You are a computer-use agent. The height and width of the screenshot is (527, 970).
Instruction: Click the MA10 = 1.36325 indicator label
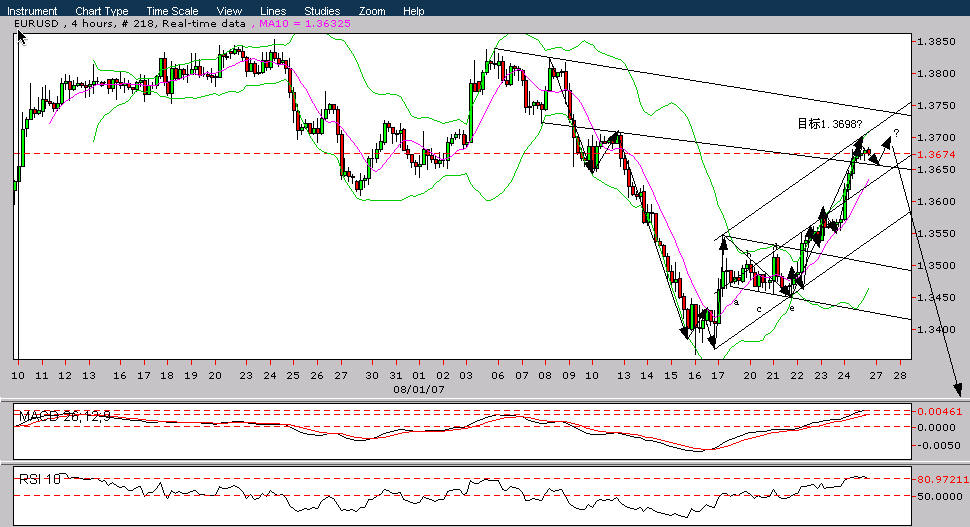[x=304, y=24]
